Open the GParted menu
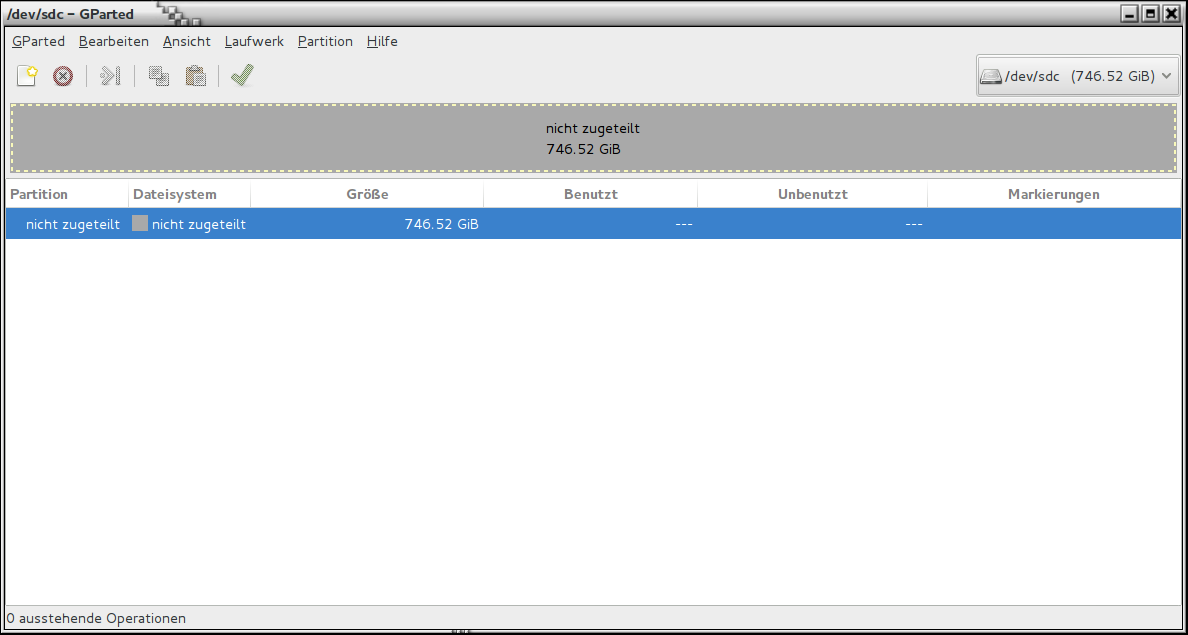Viewport: 1188px width, 635px height. click(38, 41)
